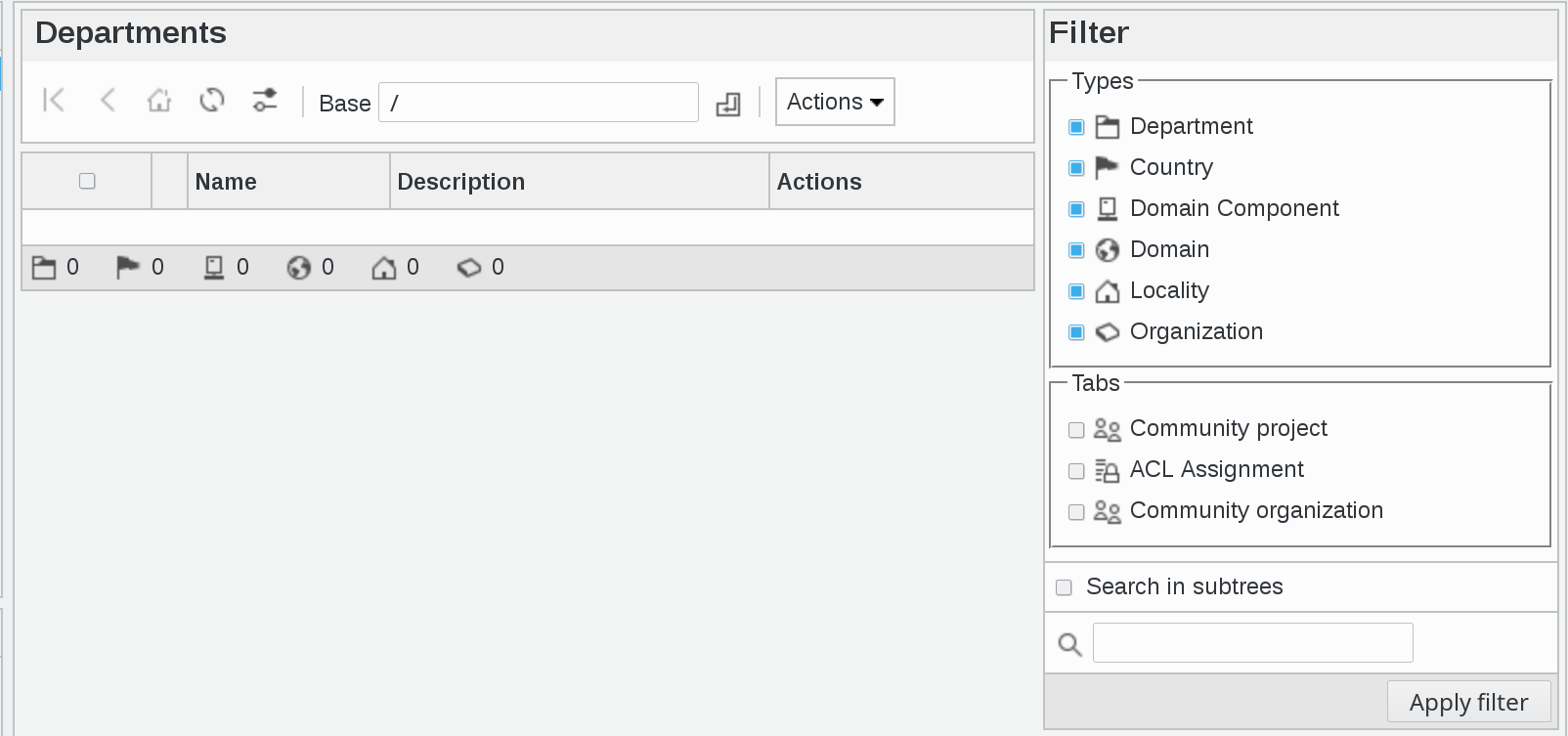Viewport: 1568px width, 736px height.
Task: Click the Domain globe icon in filter Types
Action: pos(1107,250)
